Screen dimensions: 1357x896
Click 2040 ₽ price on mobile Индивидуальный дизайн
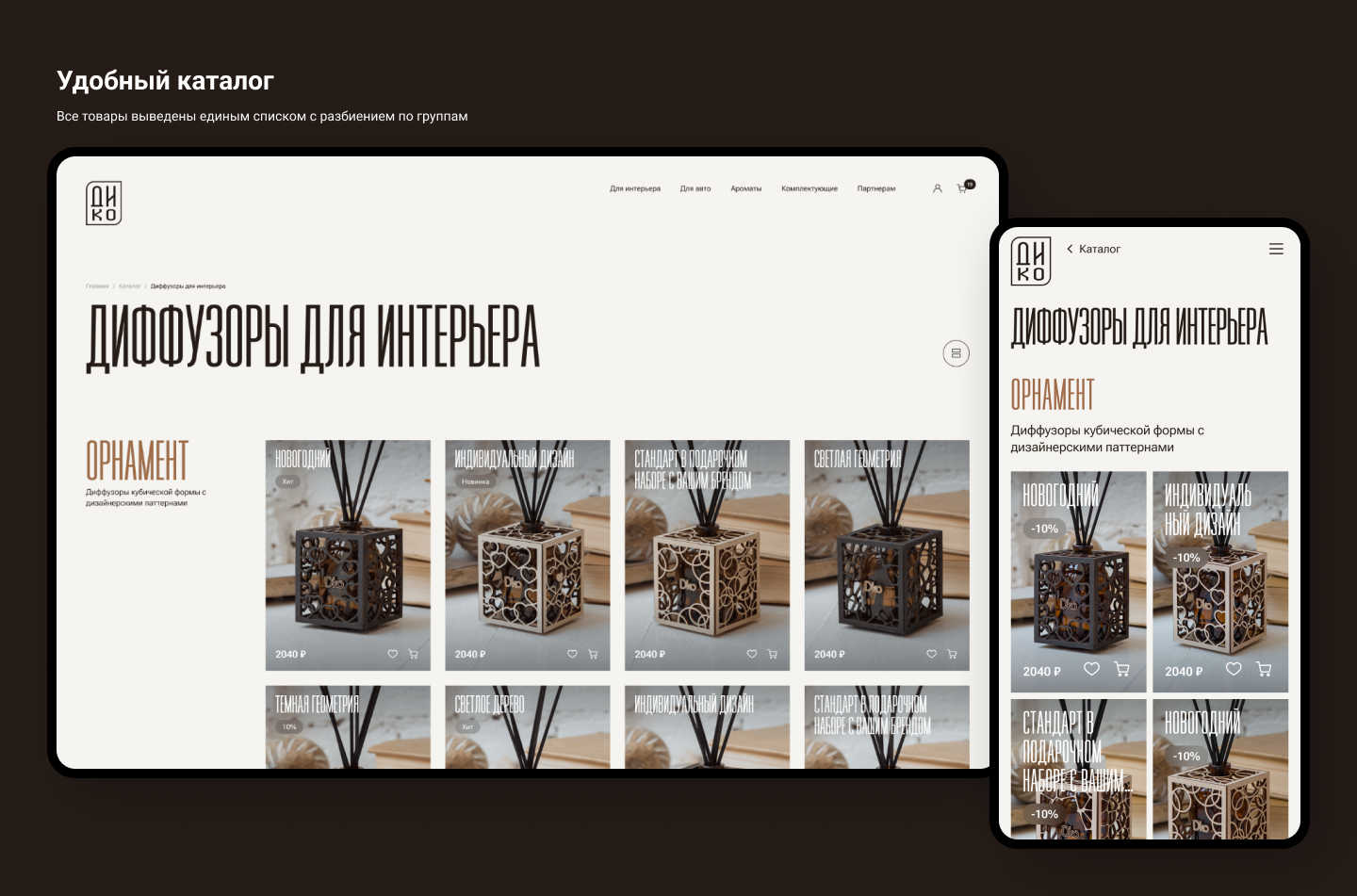[1184, 672]
